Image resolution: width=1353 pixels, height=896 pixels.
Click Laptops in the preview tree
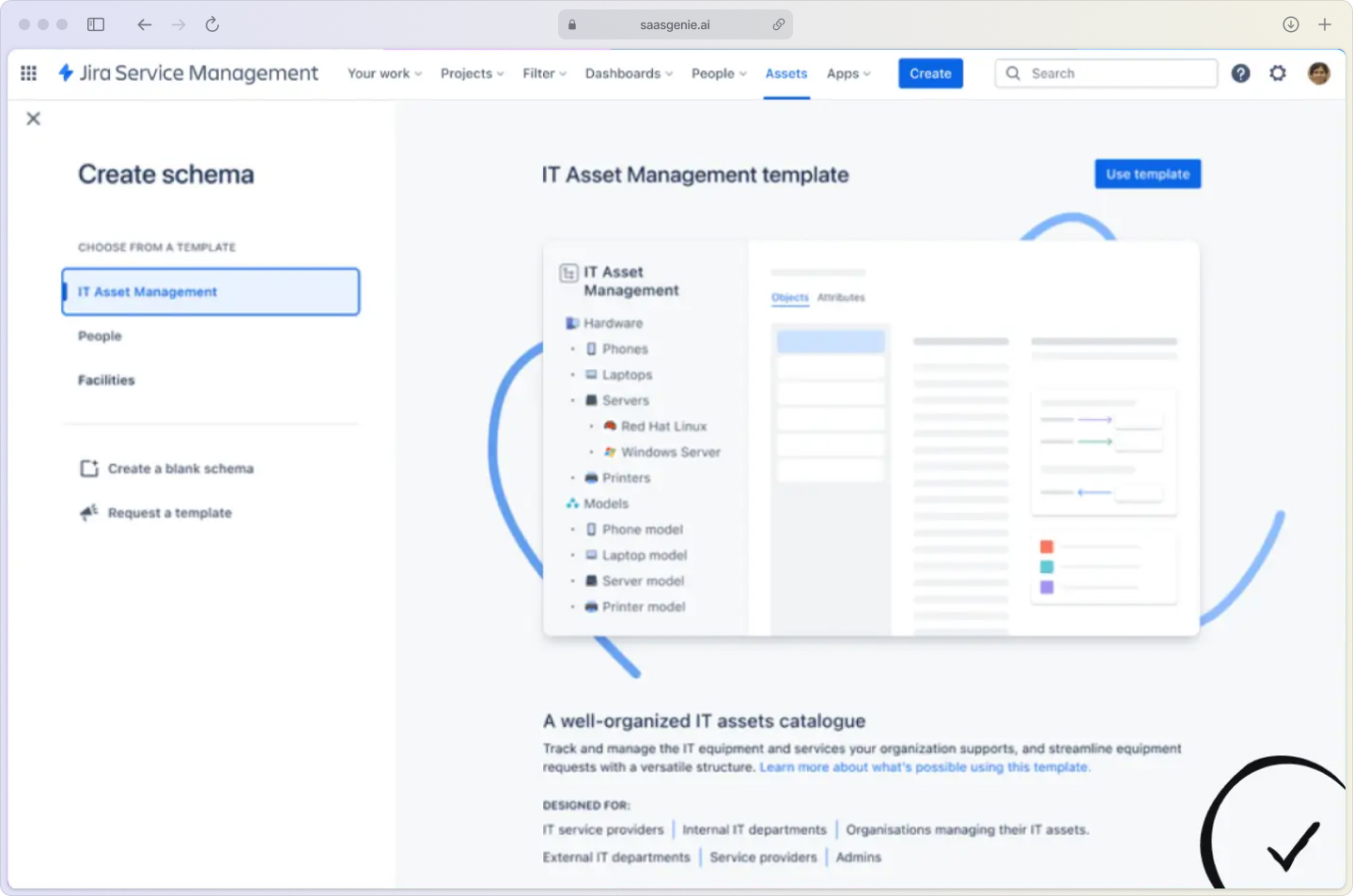point(627,375)
